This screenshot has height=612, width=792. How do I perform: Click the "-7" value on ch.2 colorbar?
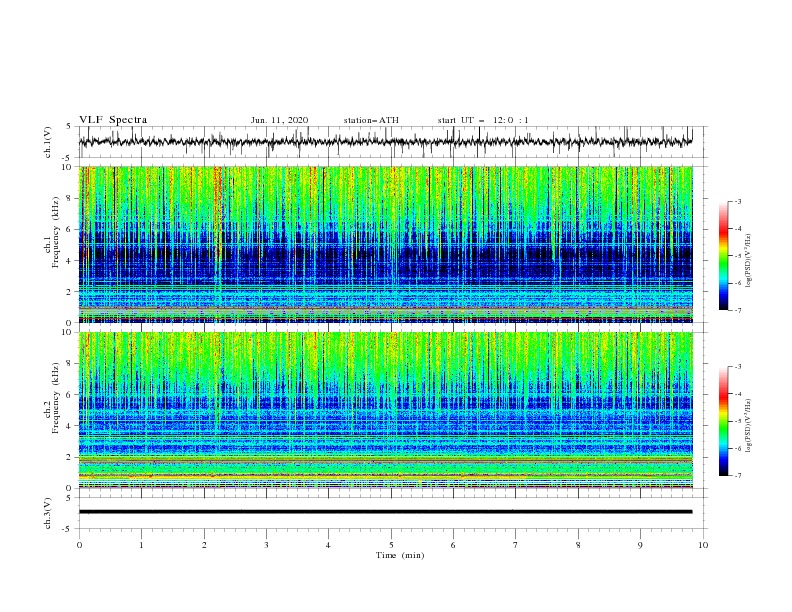[737, 476]
